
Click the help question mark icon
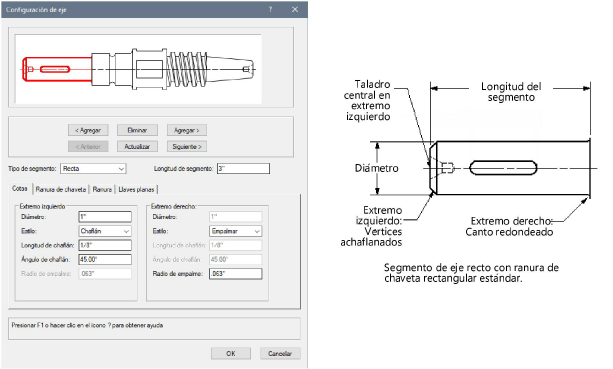point(270,9)
